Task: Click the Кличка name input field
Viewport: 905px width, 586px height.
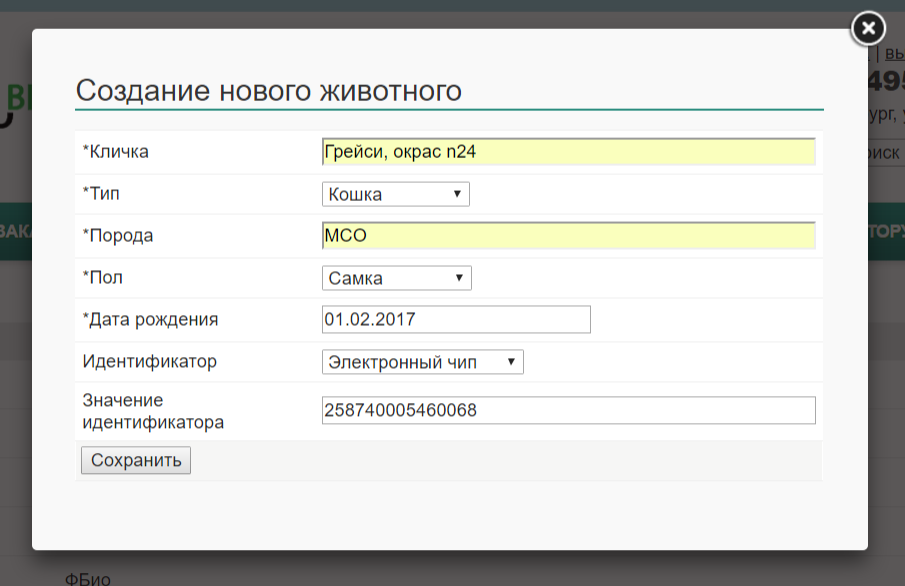Action: [x=569, y=152]
